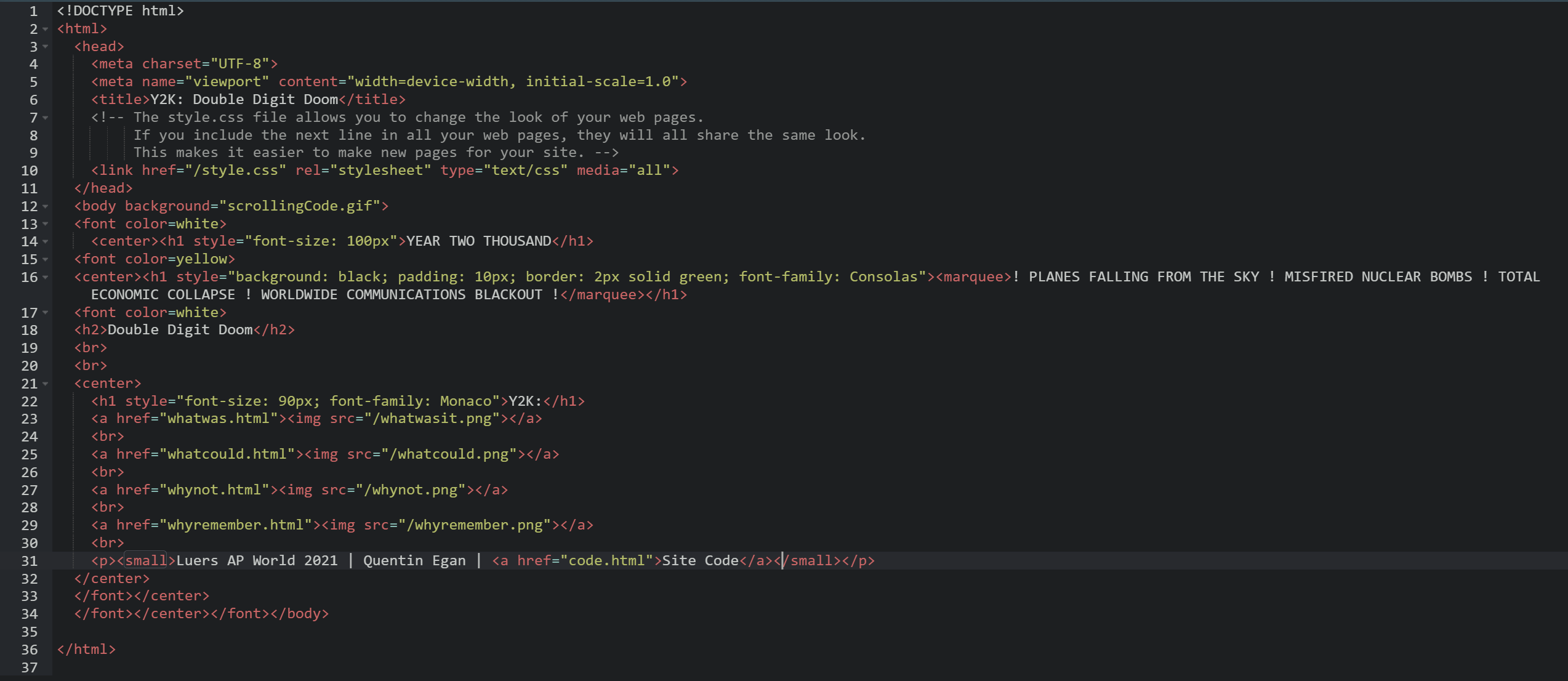Image resolution: width=1568 pixels, height=681 pixels.
Task: Collapse the html tag fold arrow on line 2
Action: point(46,29)
